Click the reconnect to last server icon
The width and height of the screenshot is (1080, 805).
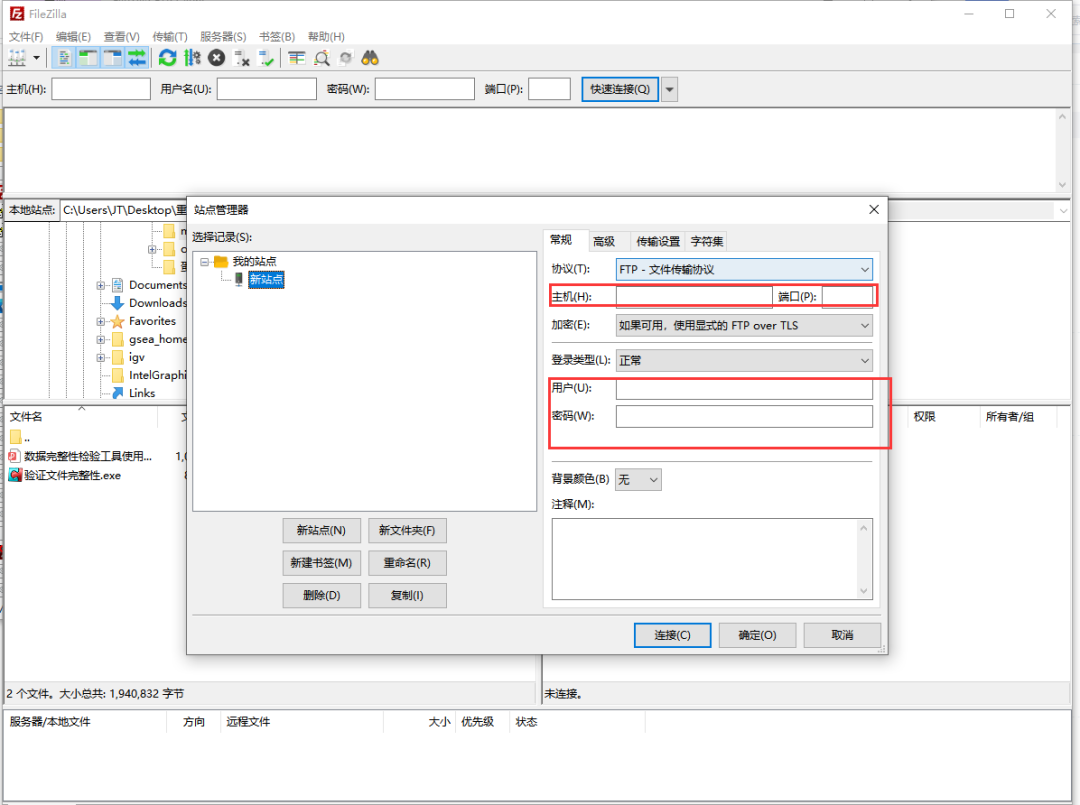[x=266, y=59]
